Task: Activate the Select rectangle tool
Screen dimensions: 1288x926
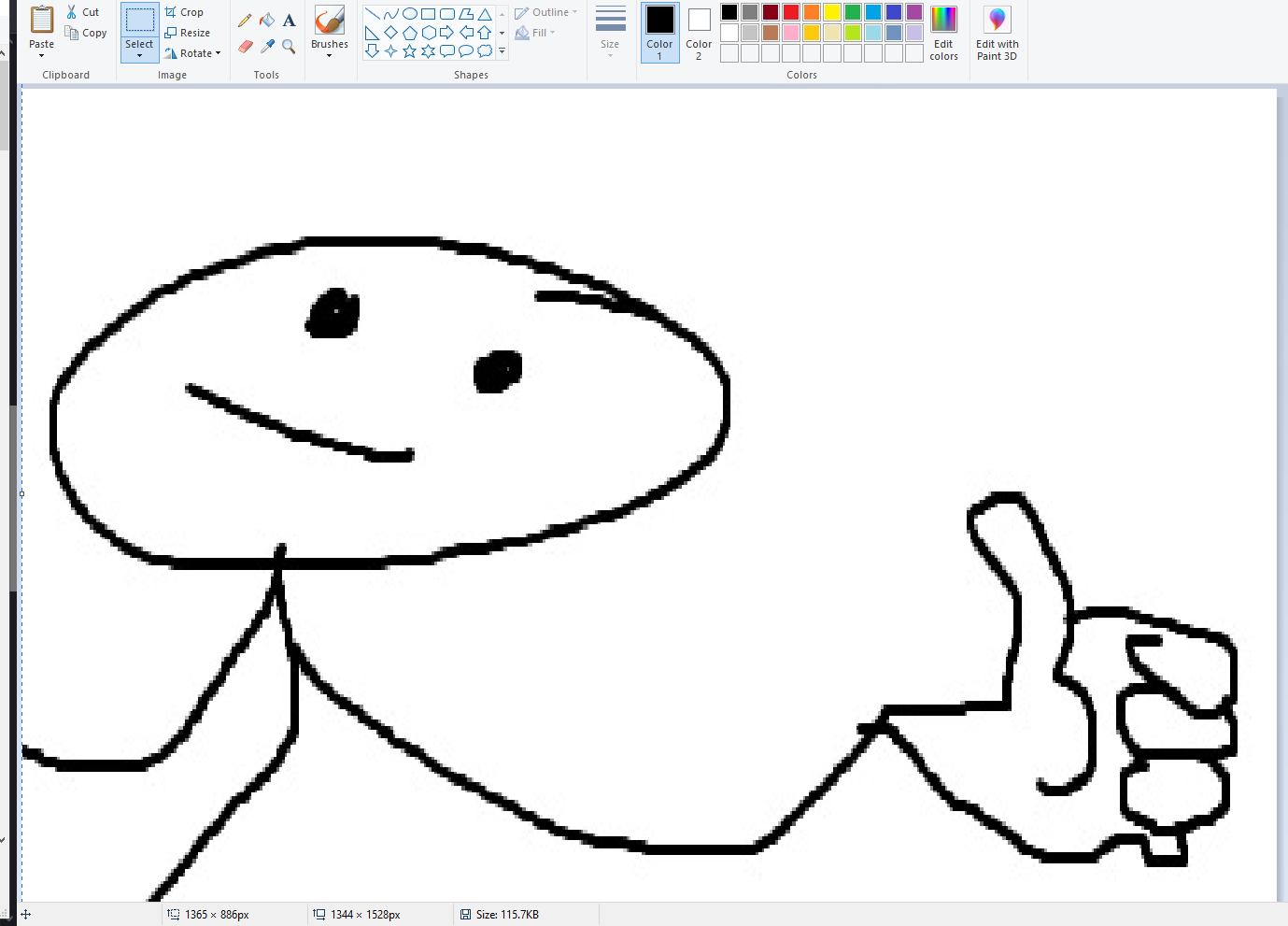Action: click(140, 21)
